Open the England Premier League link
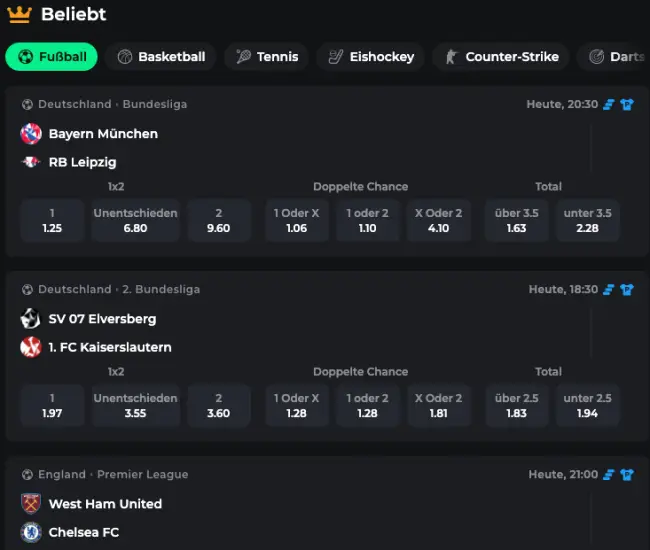This screenshot has height=550, width=650. click(112, 474)
